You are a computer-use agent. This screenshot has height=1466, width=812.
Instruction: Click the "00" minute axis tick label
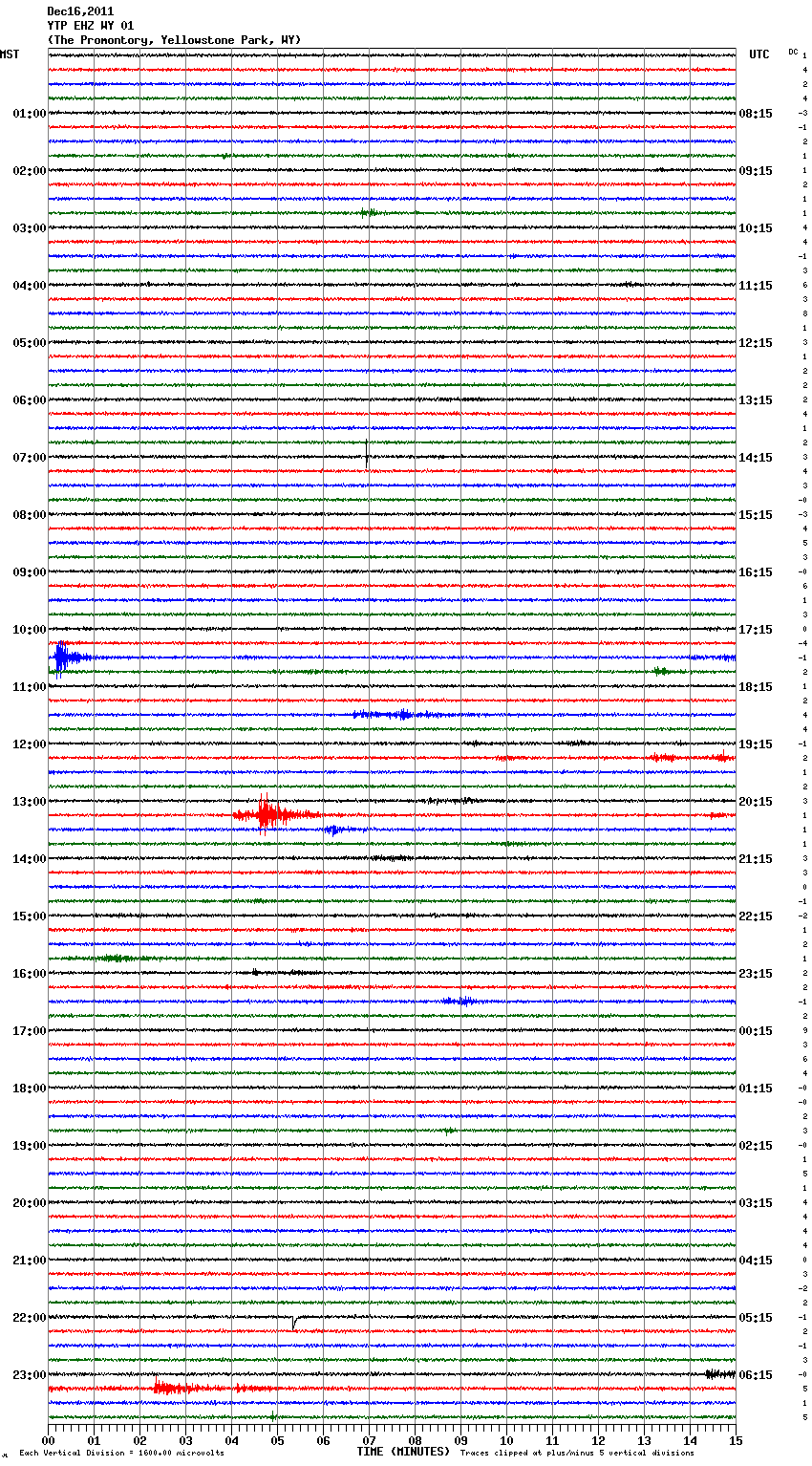48,1440
